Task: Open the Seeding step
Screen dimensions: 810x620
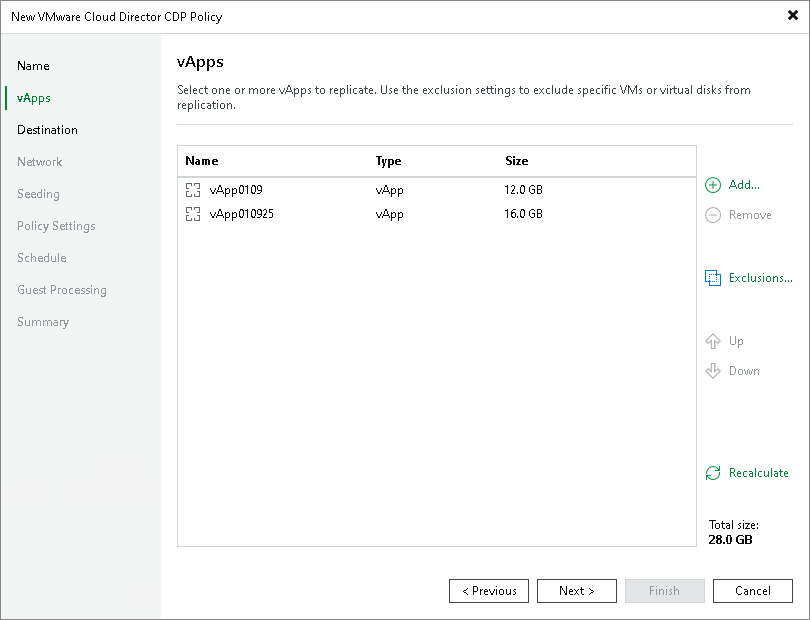Action: click(x=38, y=194)
